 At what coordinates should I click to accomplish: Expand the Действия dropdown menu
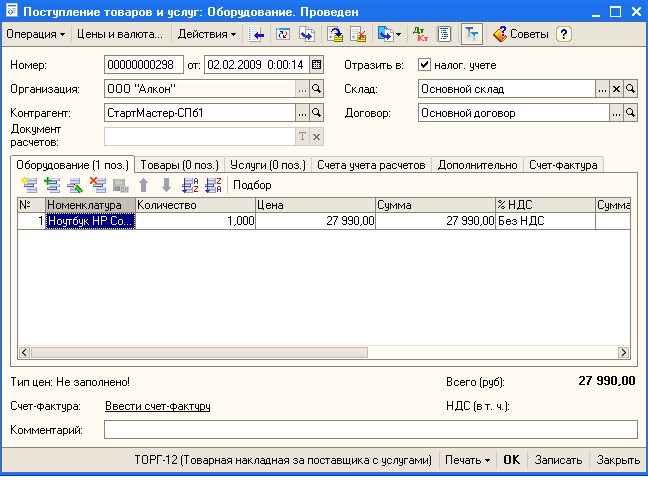[x=206, y=34]
